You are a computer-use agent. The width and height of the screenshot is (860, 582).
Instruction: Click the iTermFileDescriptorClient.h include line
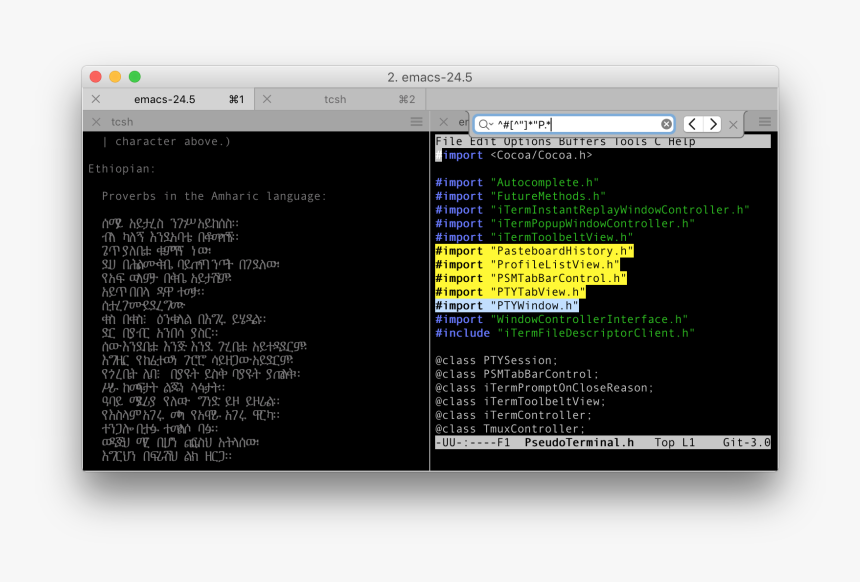coord(565,333)
